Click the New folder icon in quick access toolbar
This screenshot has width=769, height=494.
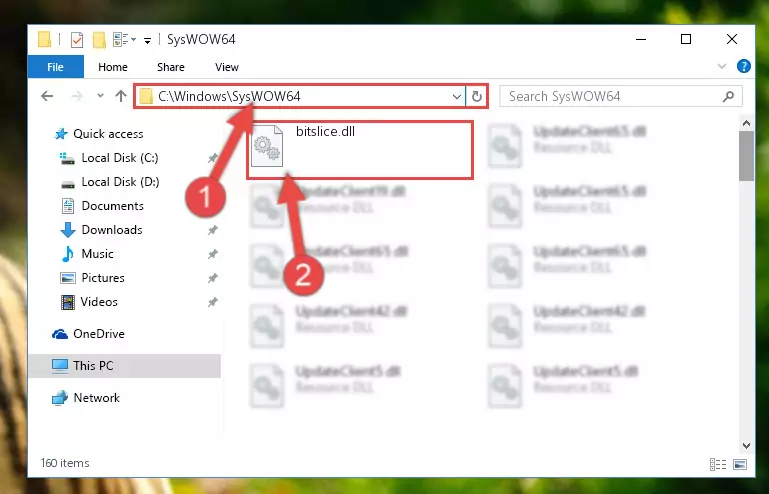[x=99, y=39]
